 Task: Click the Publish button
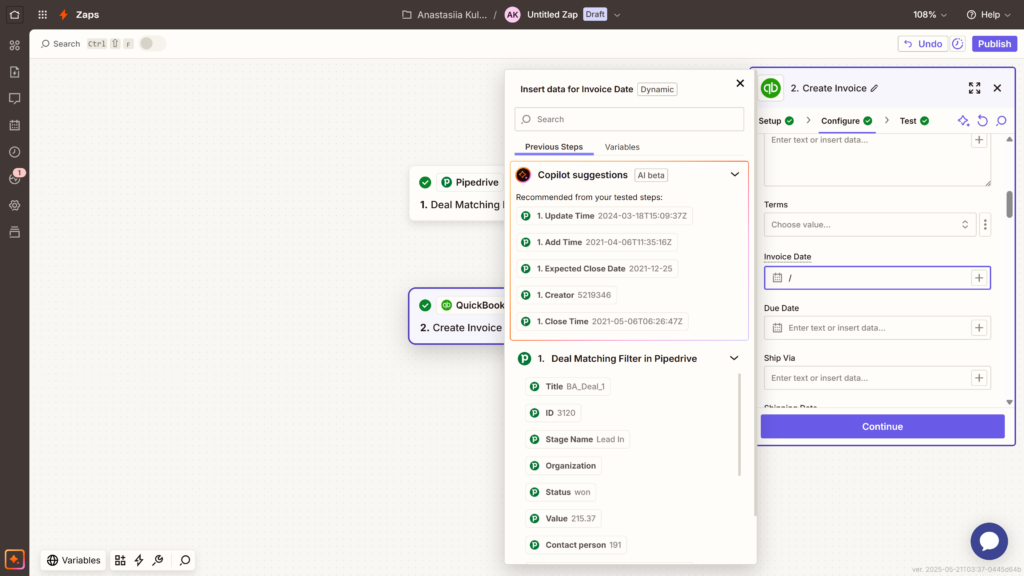[x=994, y=44]
